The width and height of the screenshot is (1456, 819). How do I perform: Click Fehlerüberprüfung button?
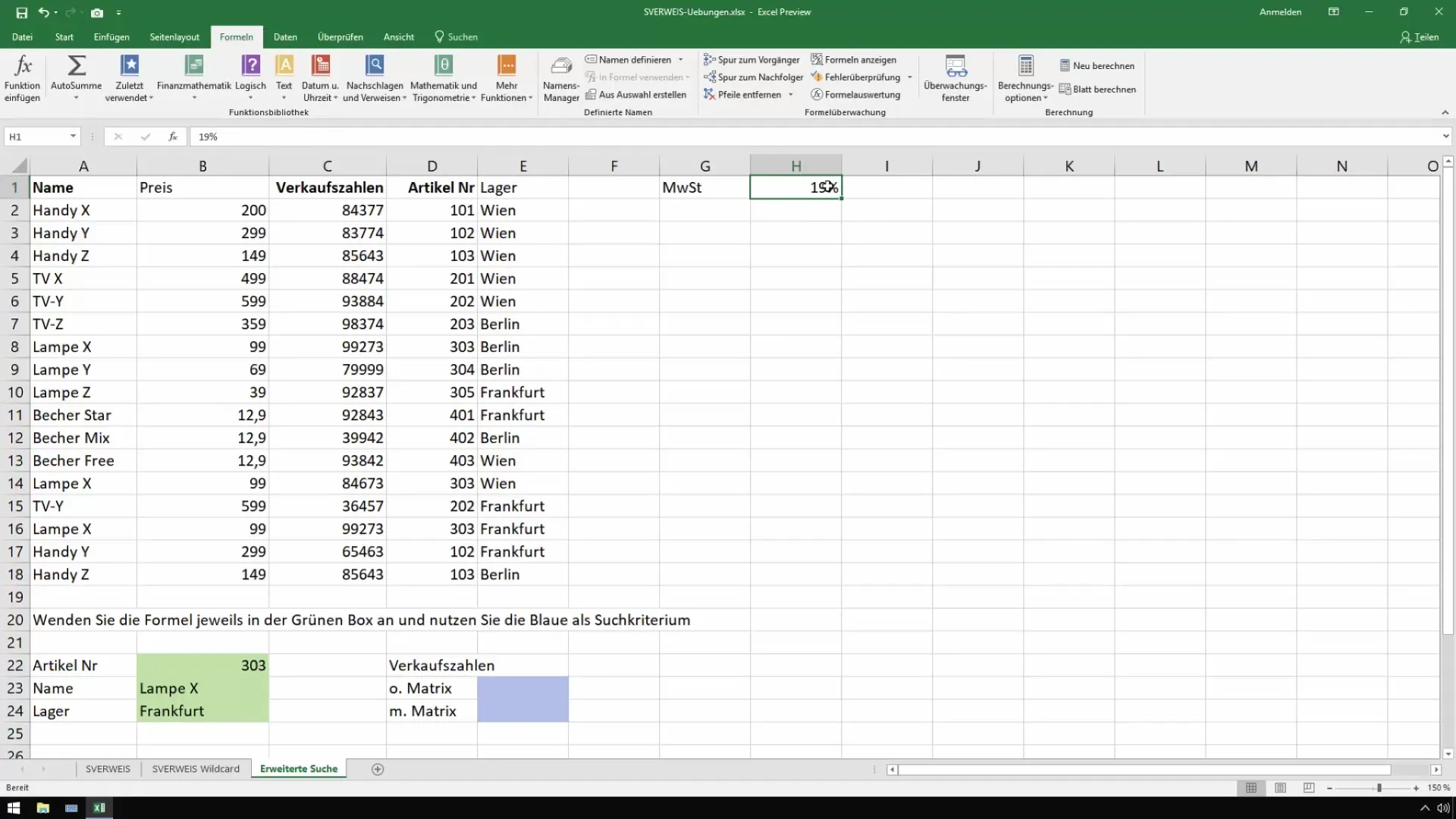click(855, 77)
